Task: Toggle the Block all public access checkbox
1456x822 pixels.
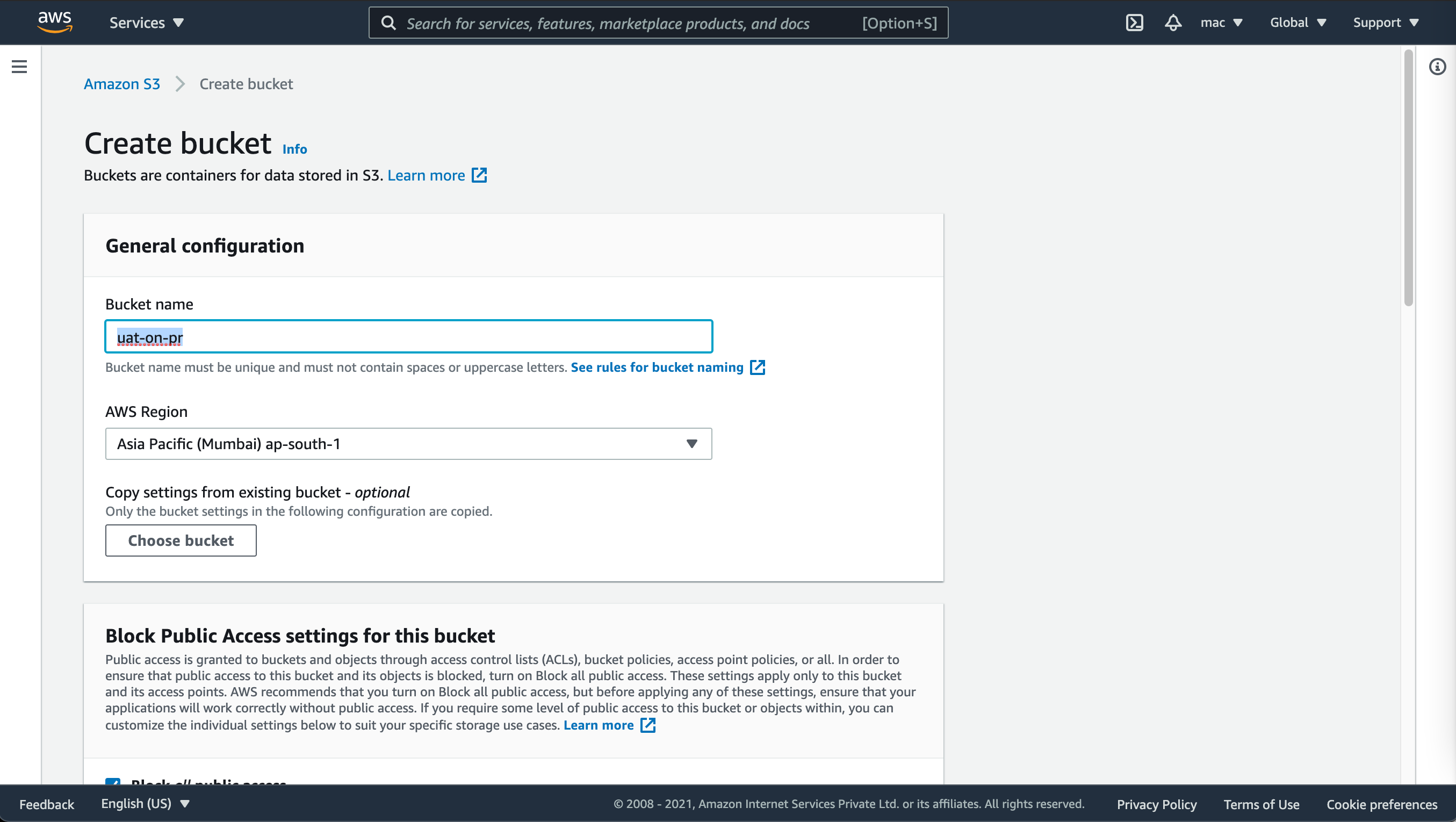Action: 112,781
